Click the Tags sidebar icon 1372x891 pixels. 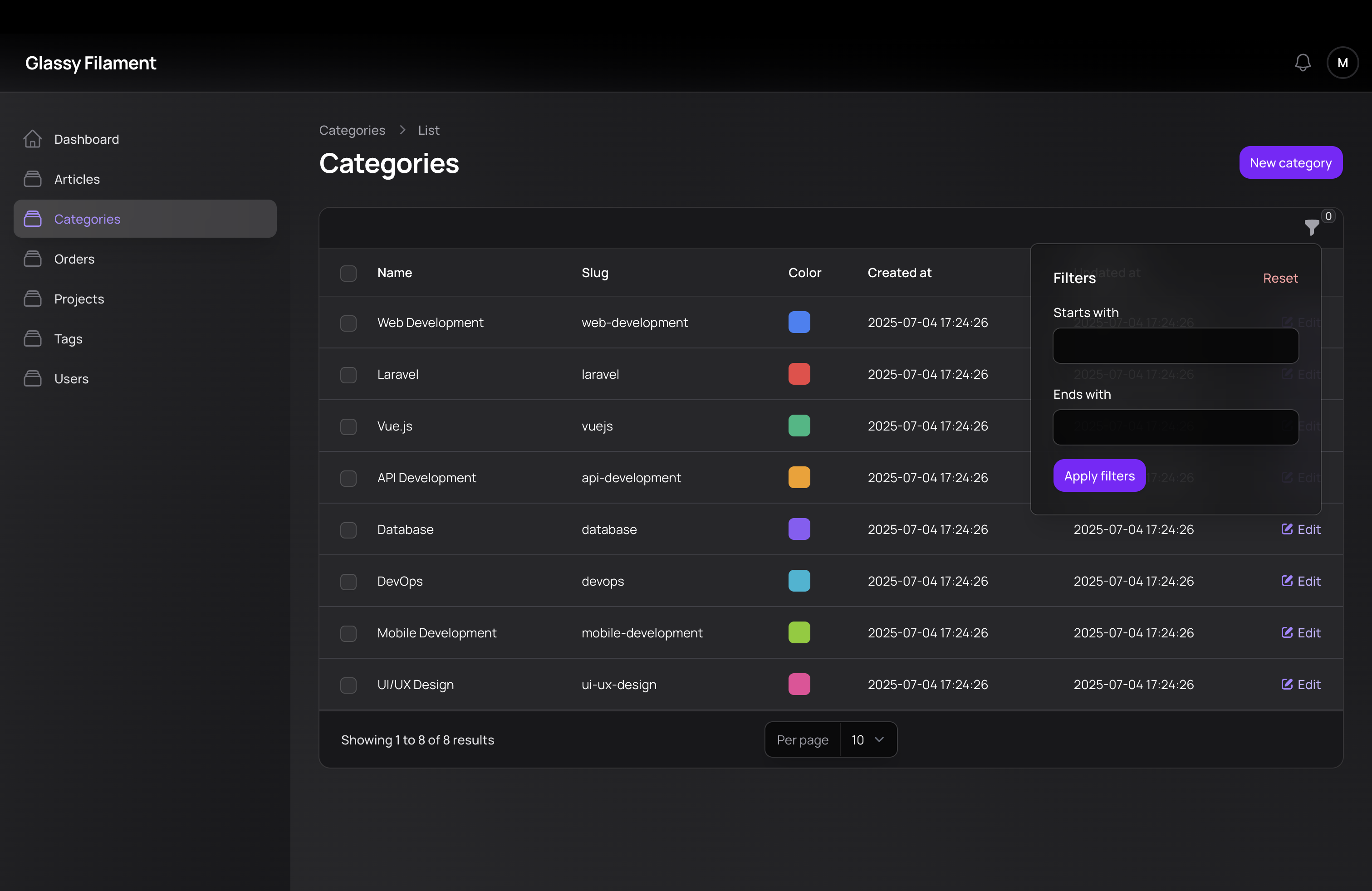click(x=33, y=339)
